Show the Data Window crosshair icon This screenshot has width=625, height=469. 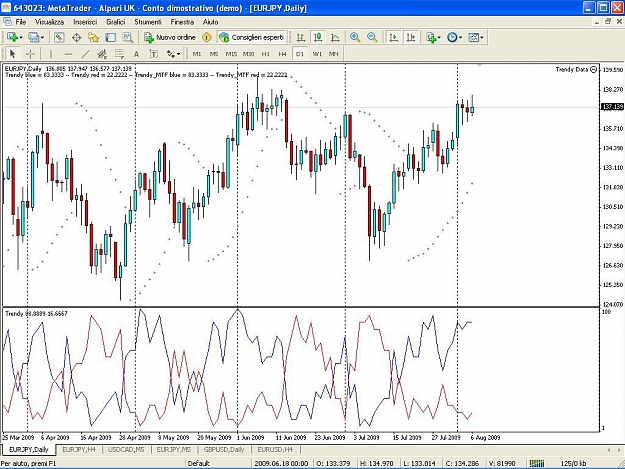76,37
